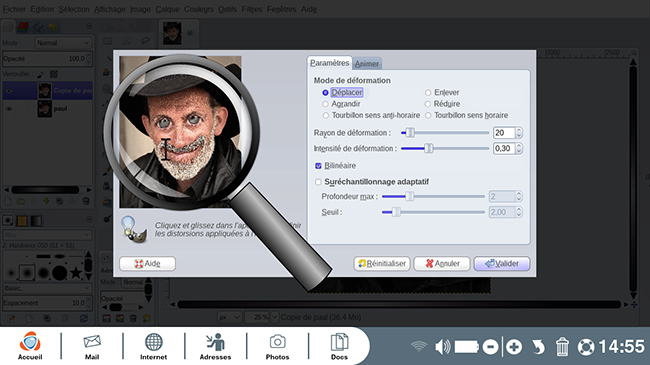Click the speaker volume icon
This screenshot has width=650, height=365.
click(x=442, y=347)
